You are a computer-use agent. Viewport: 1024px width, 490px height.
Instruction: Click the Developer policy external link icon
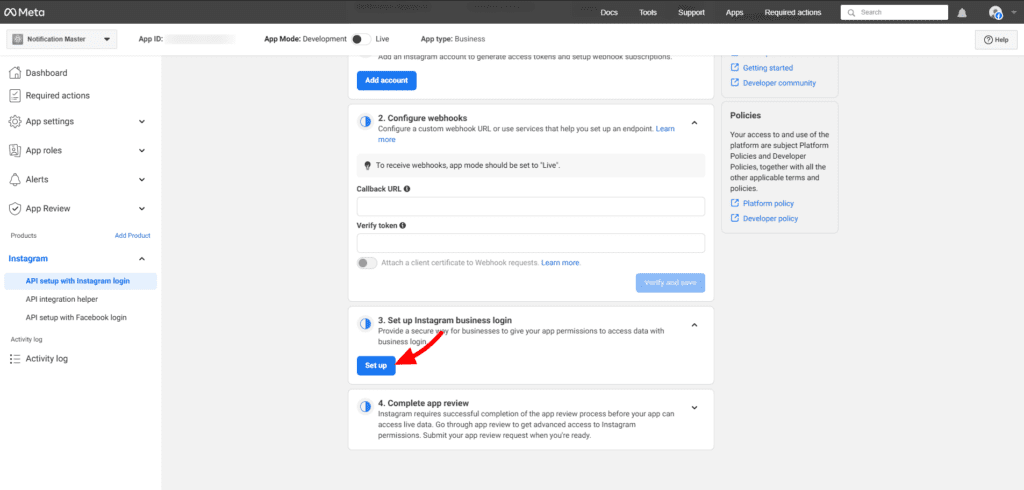[x=735, y=218]
